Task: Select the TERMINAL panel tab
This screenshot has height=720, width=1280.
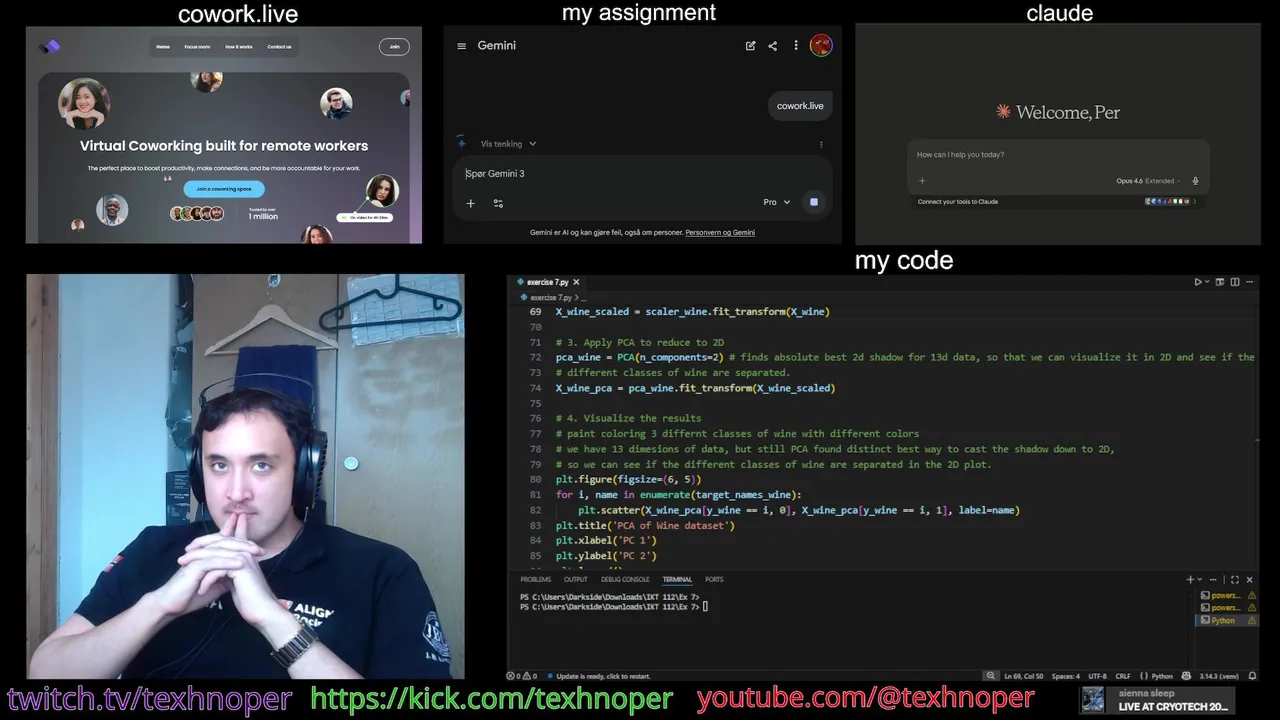Action: click(x=677, y=580)
